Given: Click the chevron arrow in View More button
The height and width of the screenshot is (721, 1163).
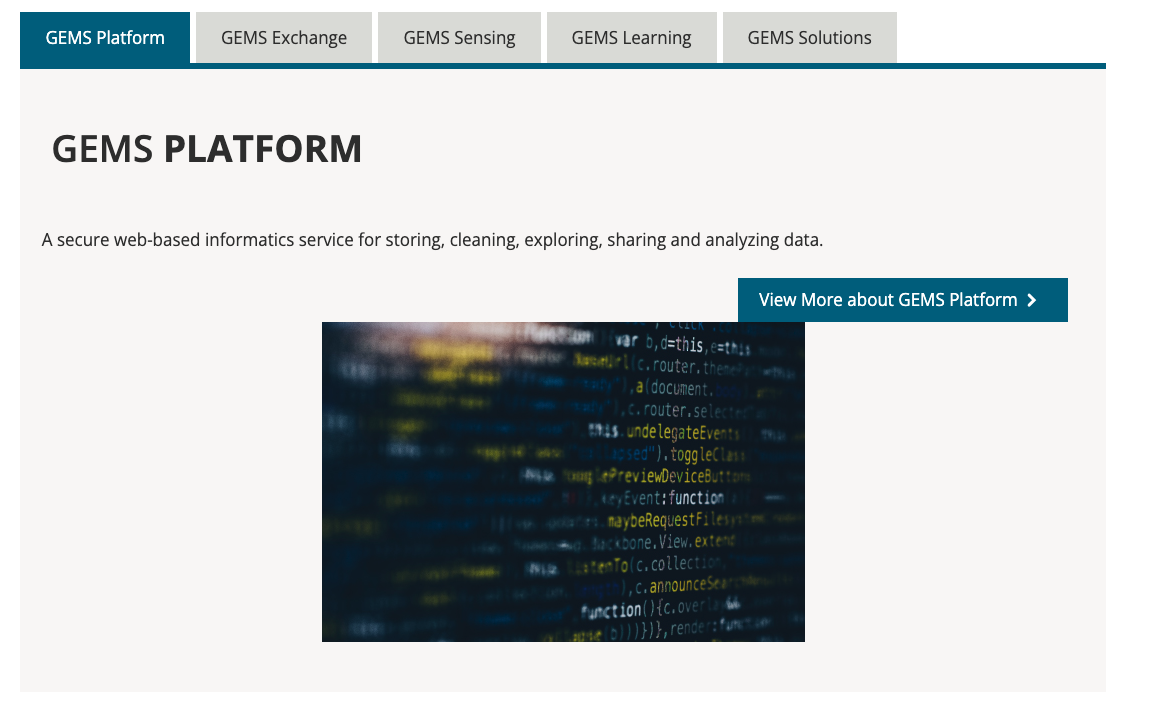Looking at the screenshot, I should [x=1032, y=300].
